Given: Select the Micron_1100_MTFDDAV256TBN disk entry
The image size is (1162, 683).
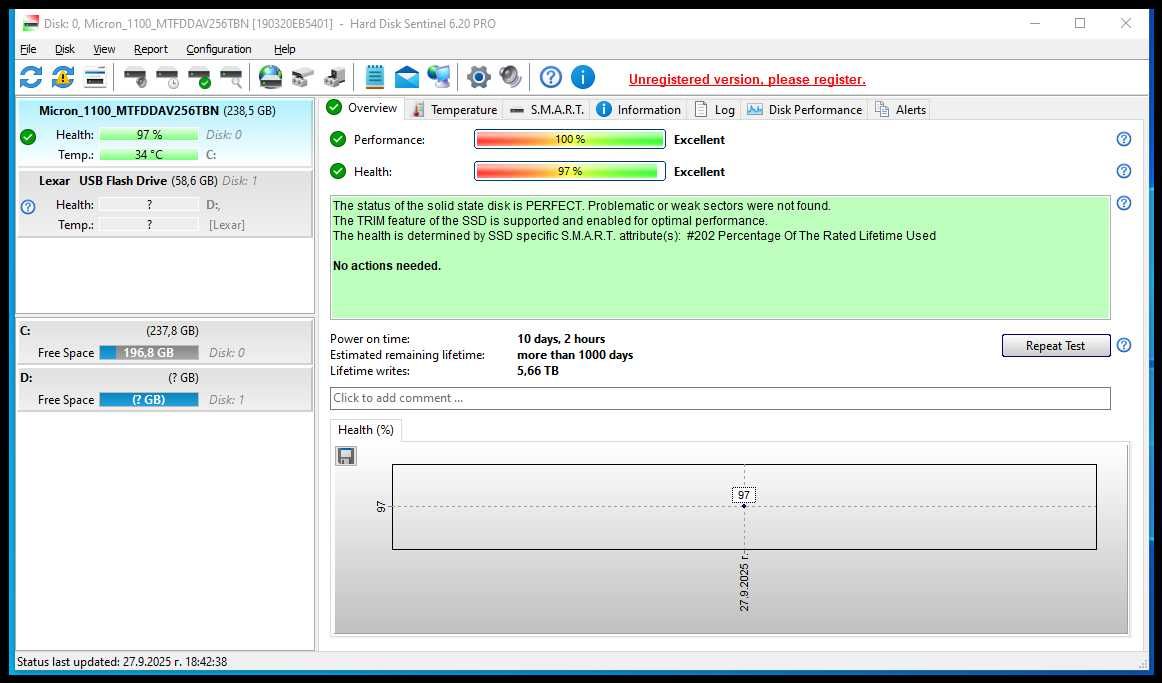Looking at the screenshot, I should [x=165, y=133].
